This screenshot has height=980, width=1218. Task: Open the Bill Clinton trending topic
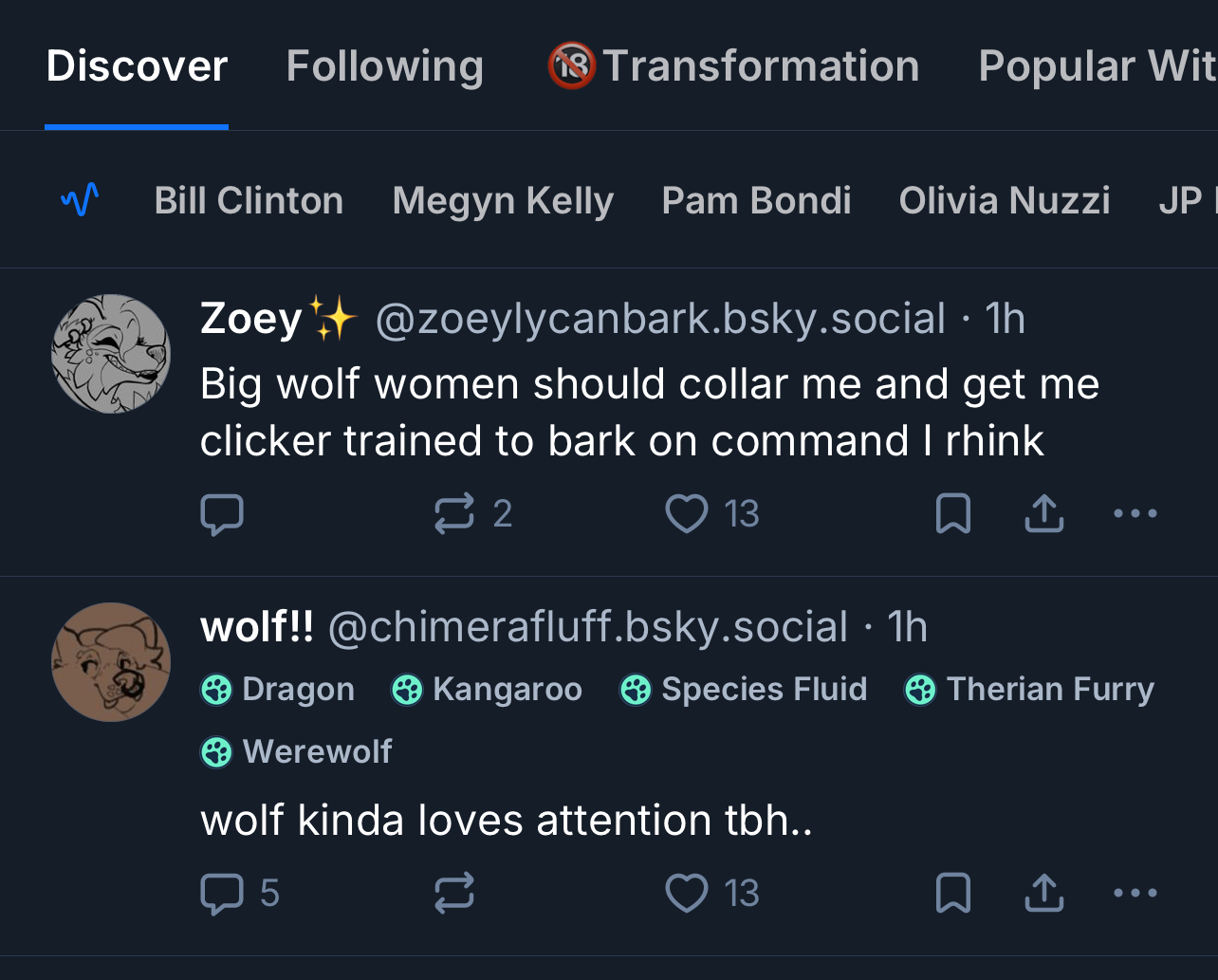coord(249,201)
